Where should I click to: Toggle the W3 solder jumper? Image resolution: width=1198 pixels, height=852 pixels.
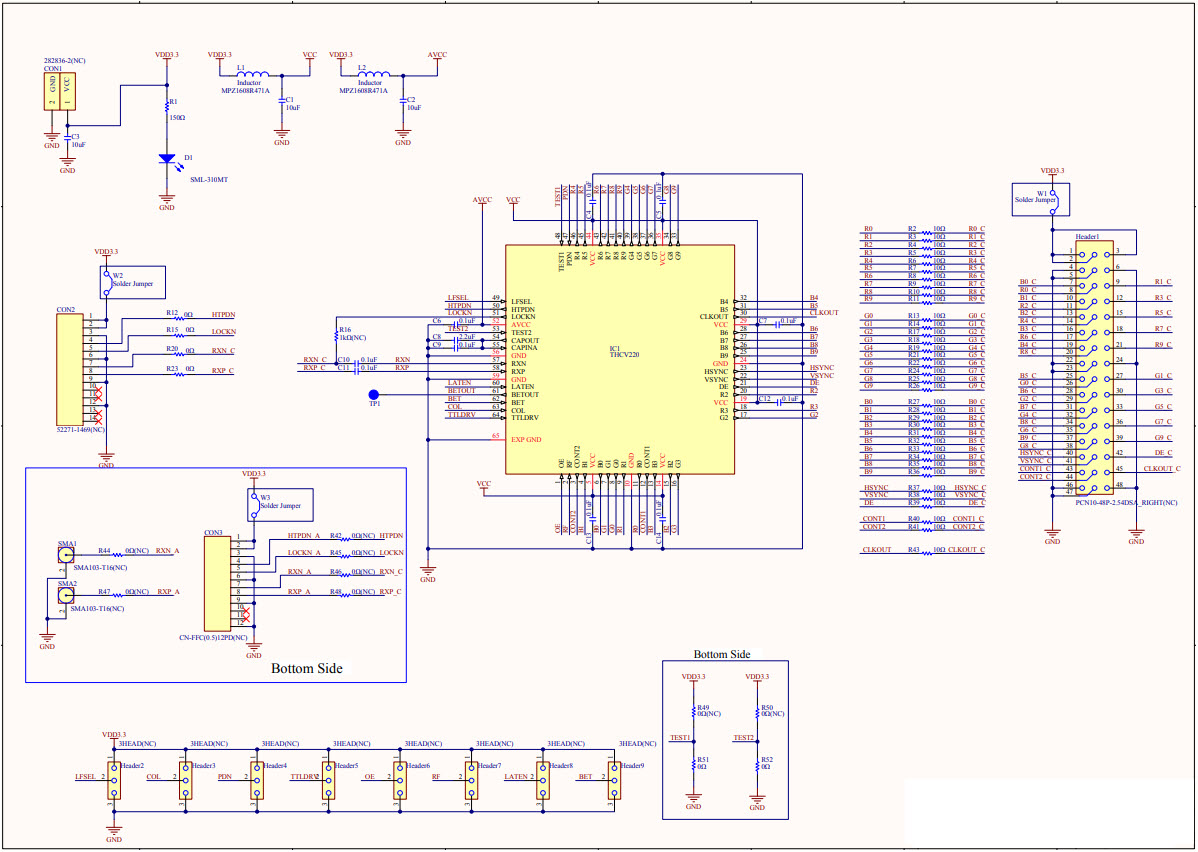click(x=254, y=505)
